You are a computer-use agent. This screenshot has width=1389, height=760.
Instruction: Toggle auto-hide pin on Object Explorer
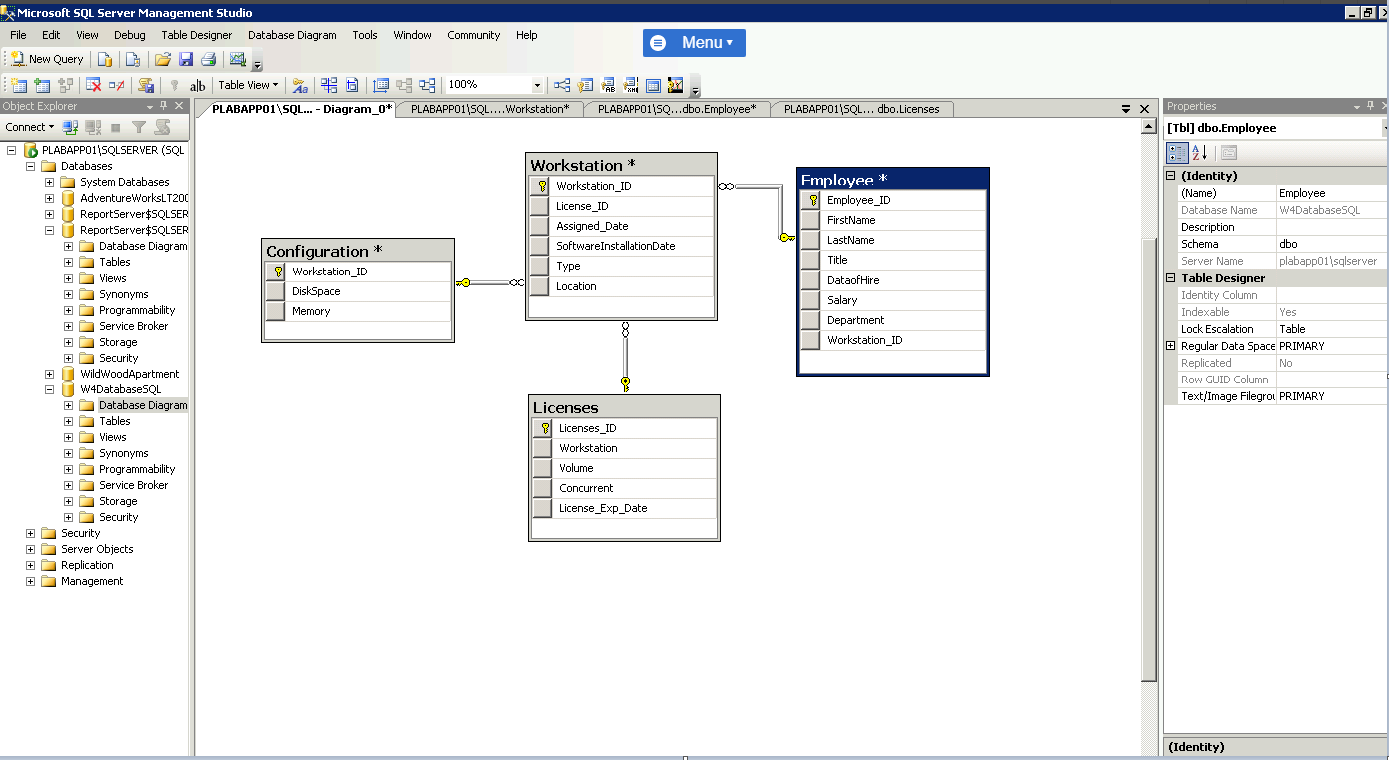164,106
